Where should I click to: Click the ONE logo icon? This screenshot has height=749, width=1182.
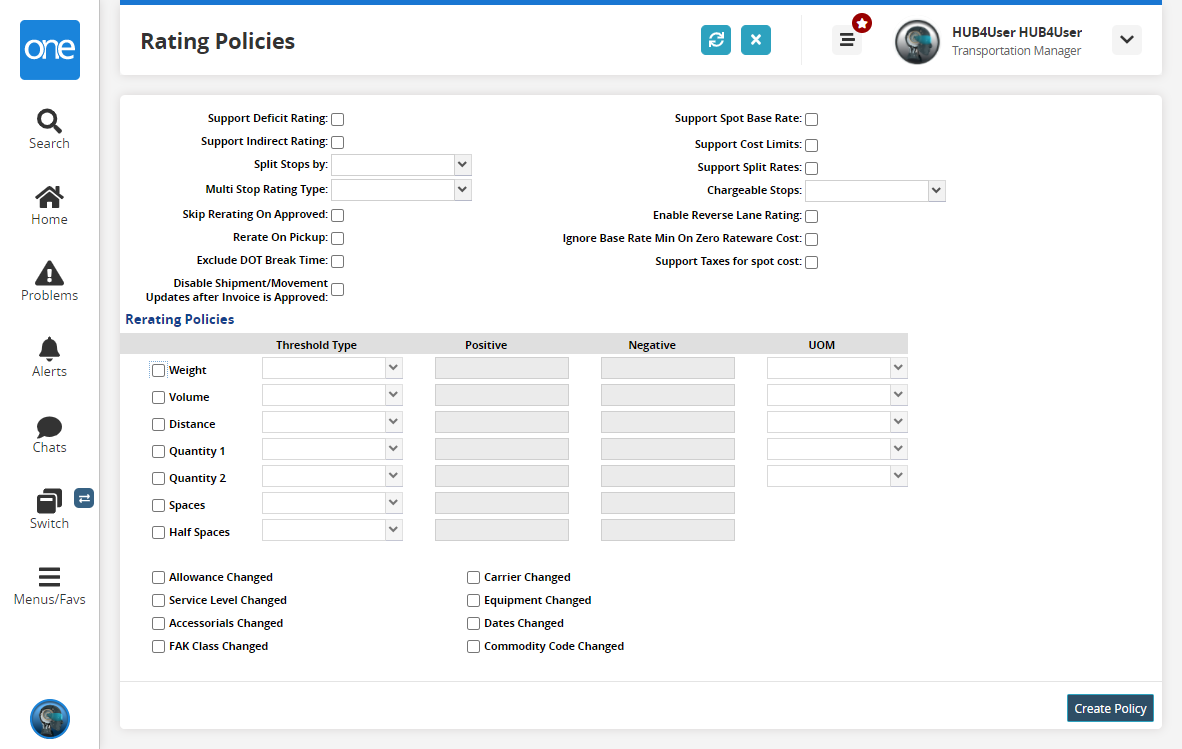[49, 50]
